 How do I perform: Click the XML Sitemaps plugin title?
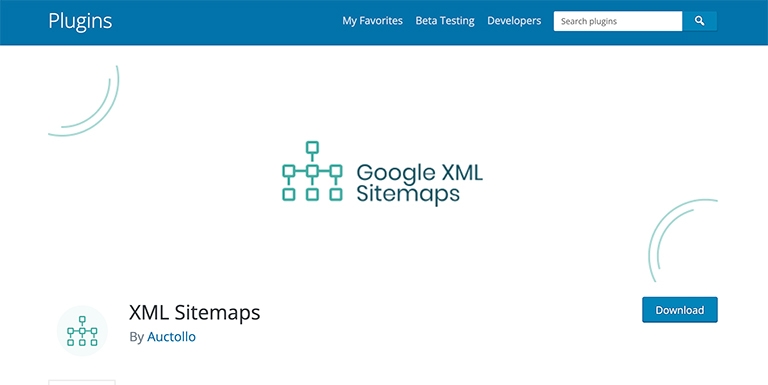click(194, 313)
